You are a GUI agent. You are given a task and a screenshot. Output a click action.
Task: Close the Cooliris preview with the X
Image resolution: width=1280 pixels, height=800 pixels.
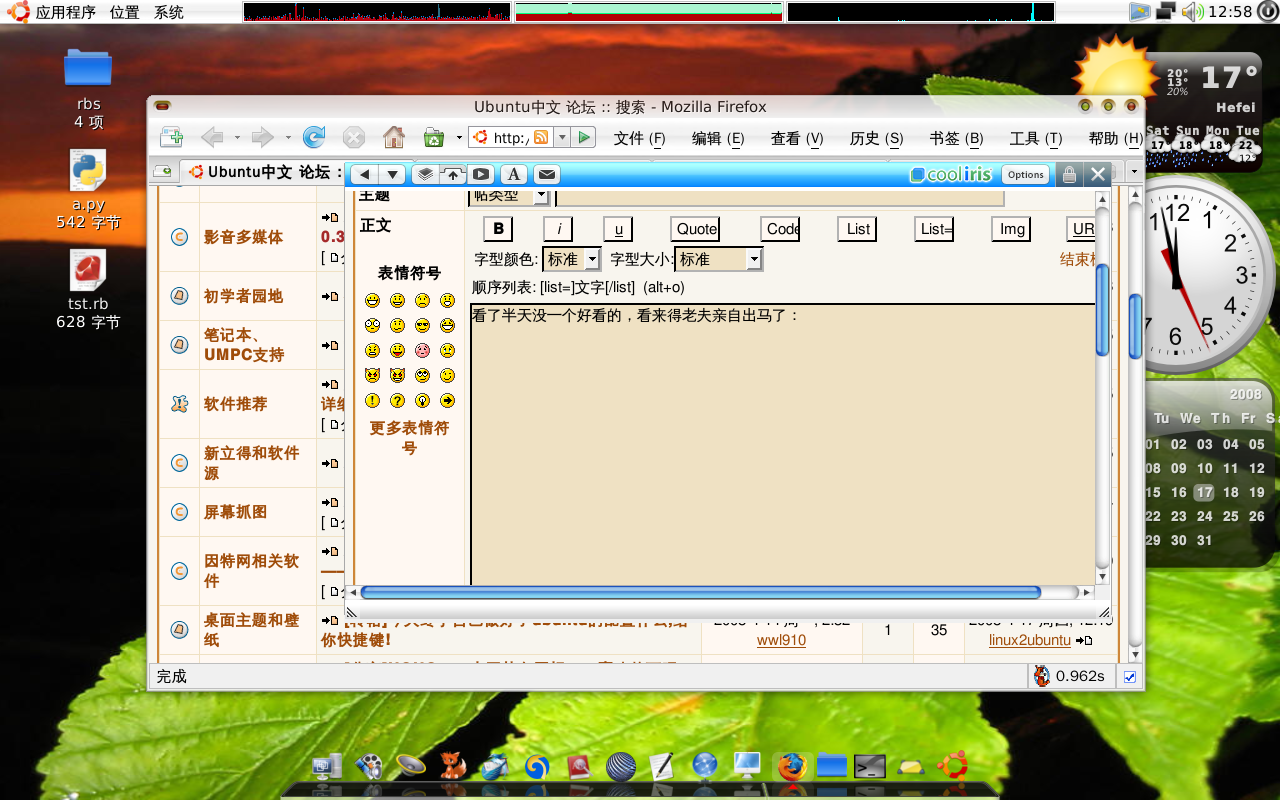pos(1098,174)
